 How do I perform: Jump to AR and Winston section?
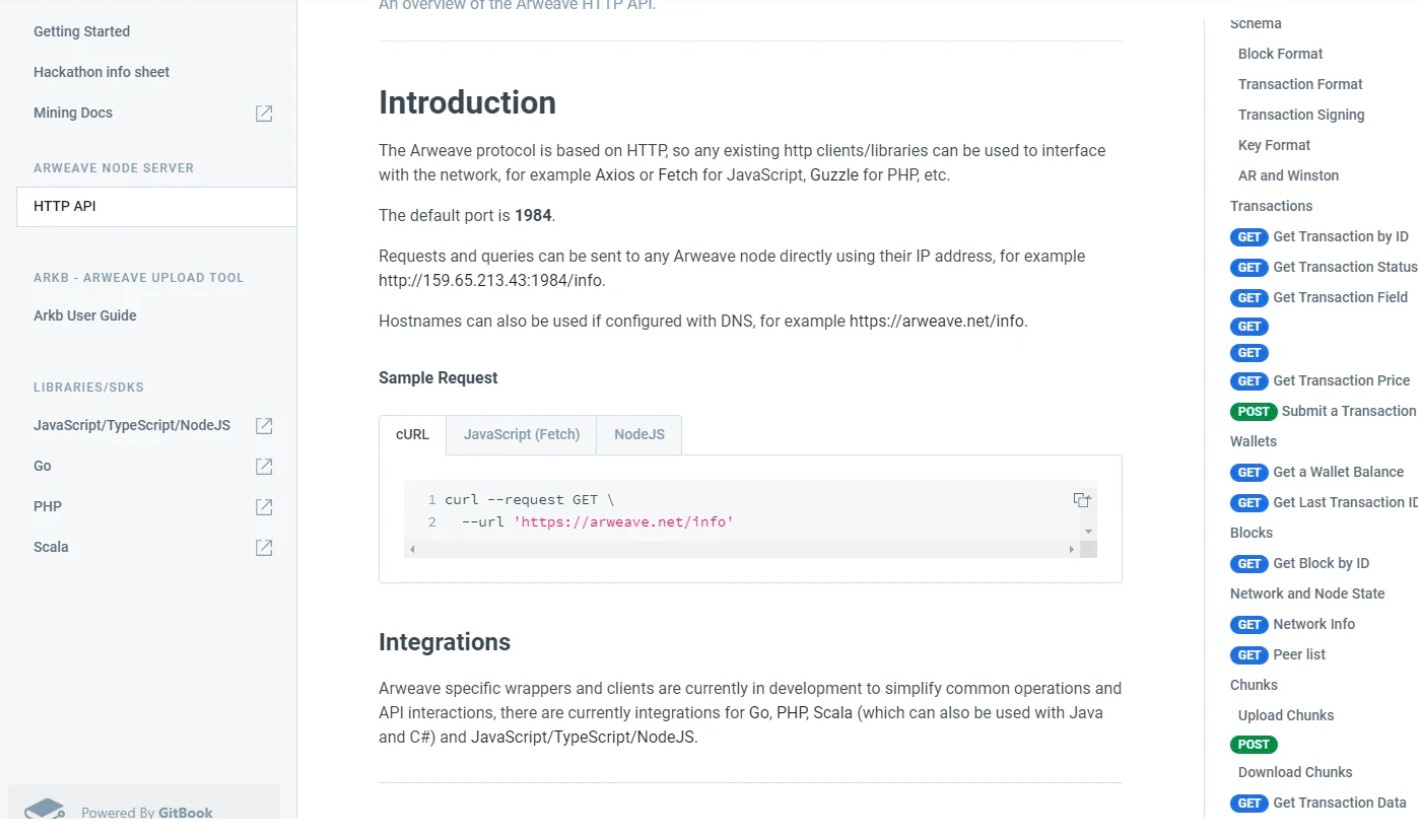[1288, 176]
